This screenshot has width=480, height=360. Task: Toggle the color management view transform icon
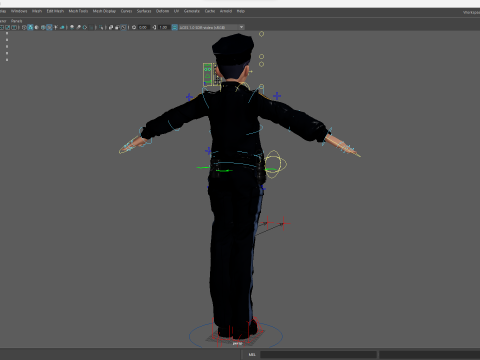[175, 27]
